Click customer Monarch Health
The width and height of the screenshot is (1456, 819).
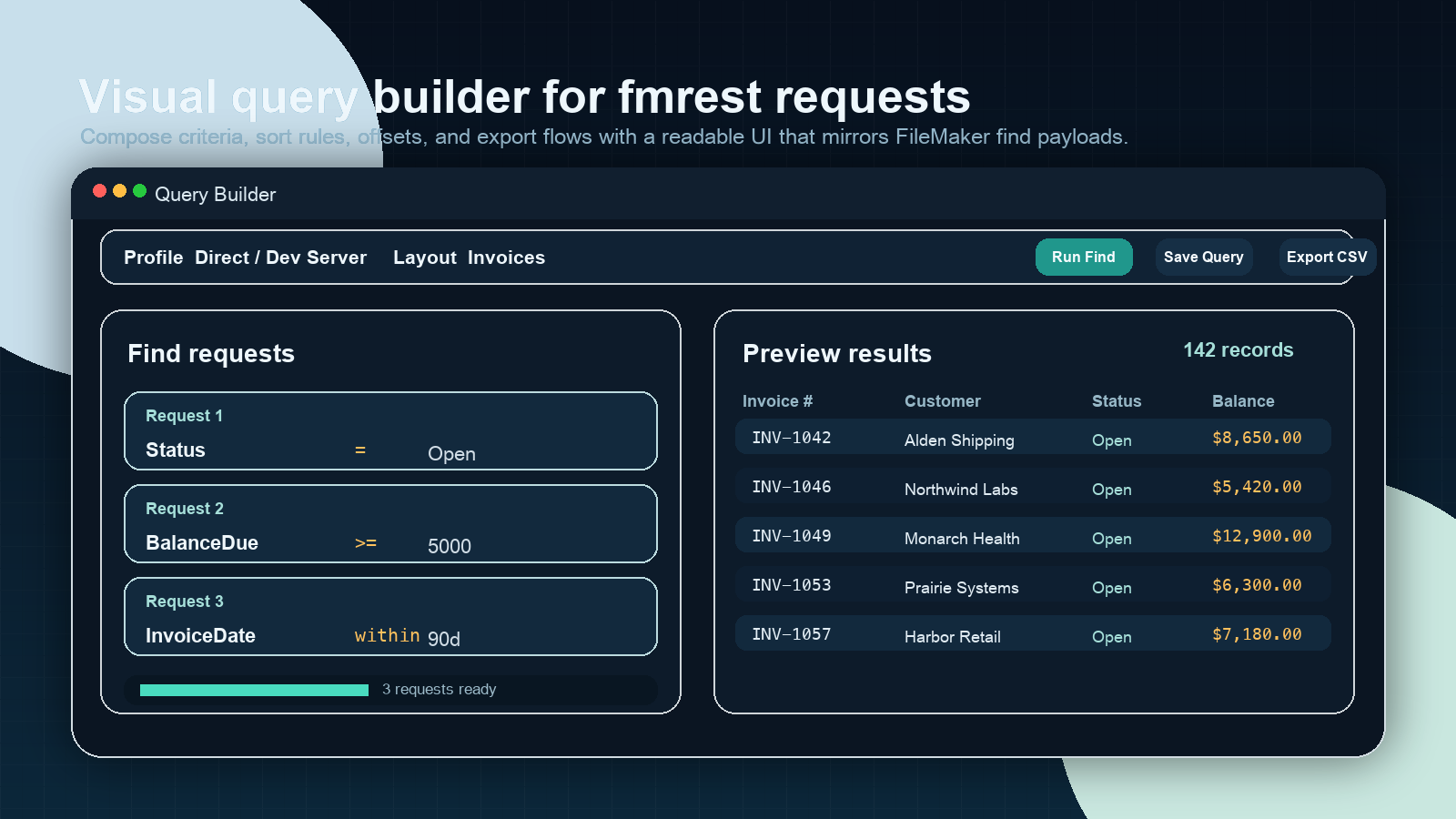pos(962,539)
